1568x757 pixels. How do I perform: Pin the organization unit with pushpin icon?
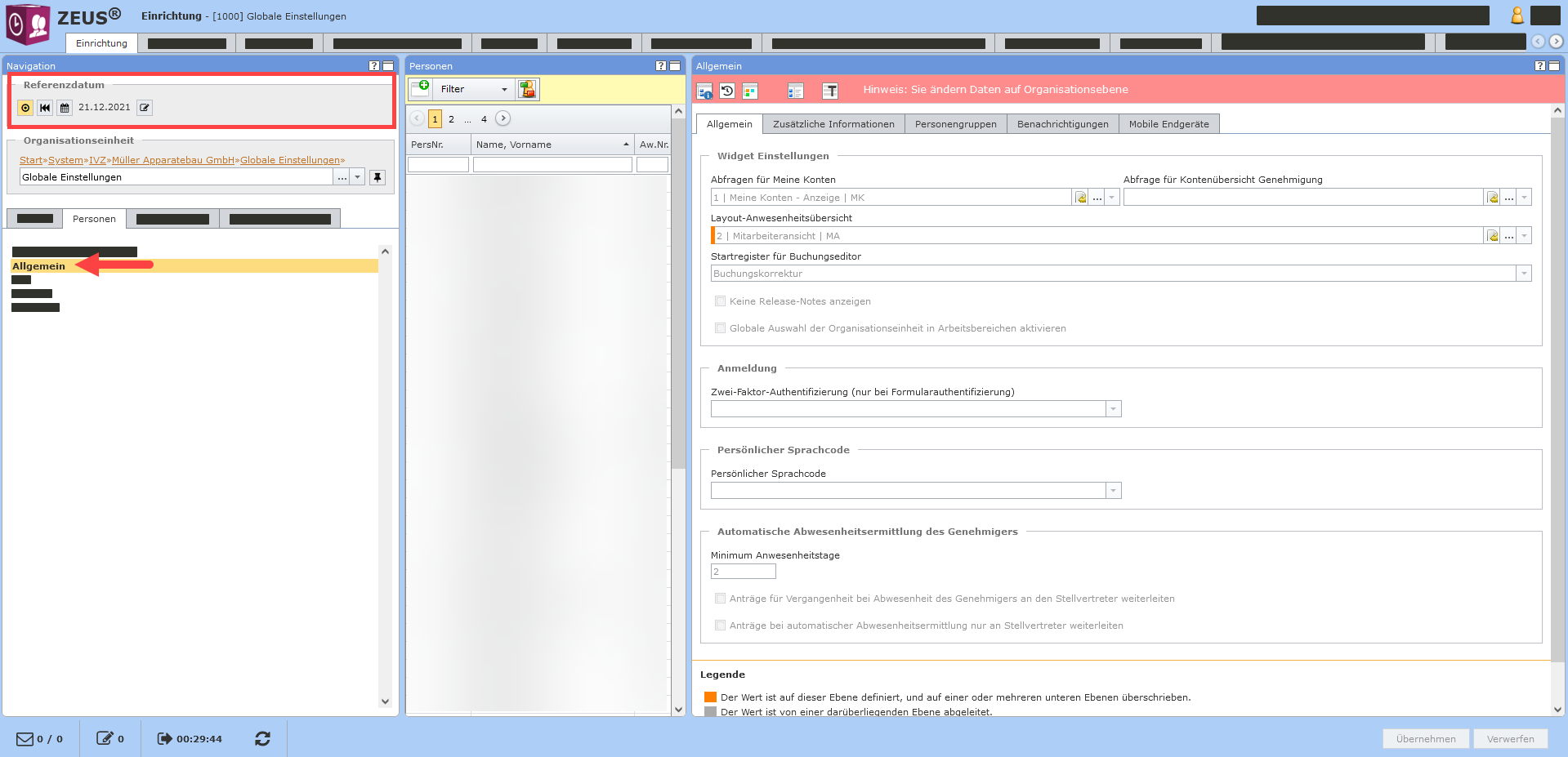377,177
